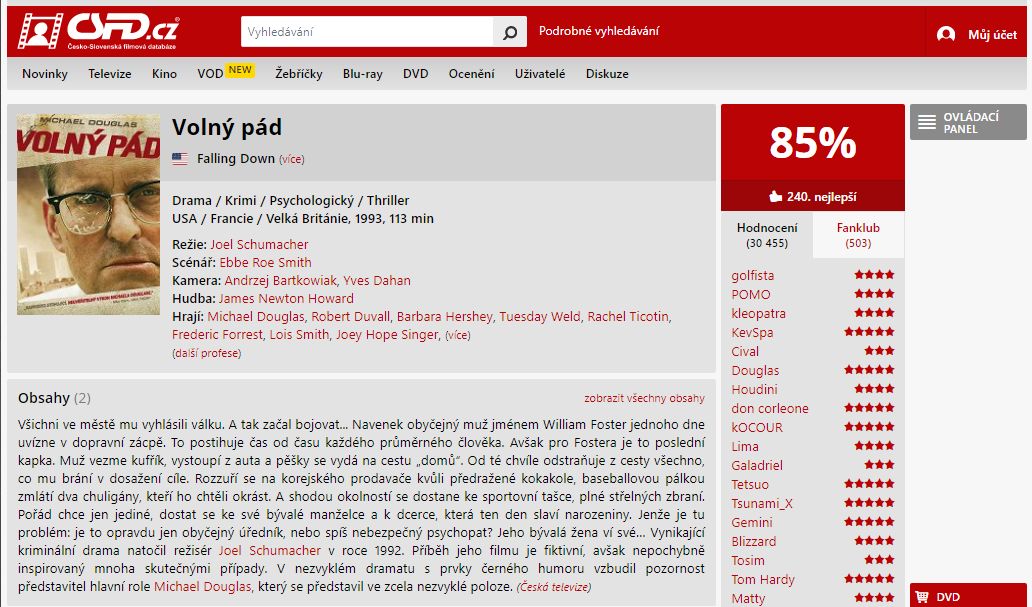Open Podrobné vyhledávání link

[x=598, y=31]
